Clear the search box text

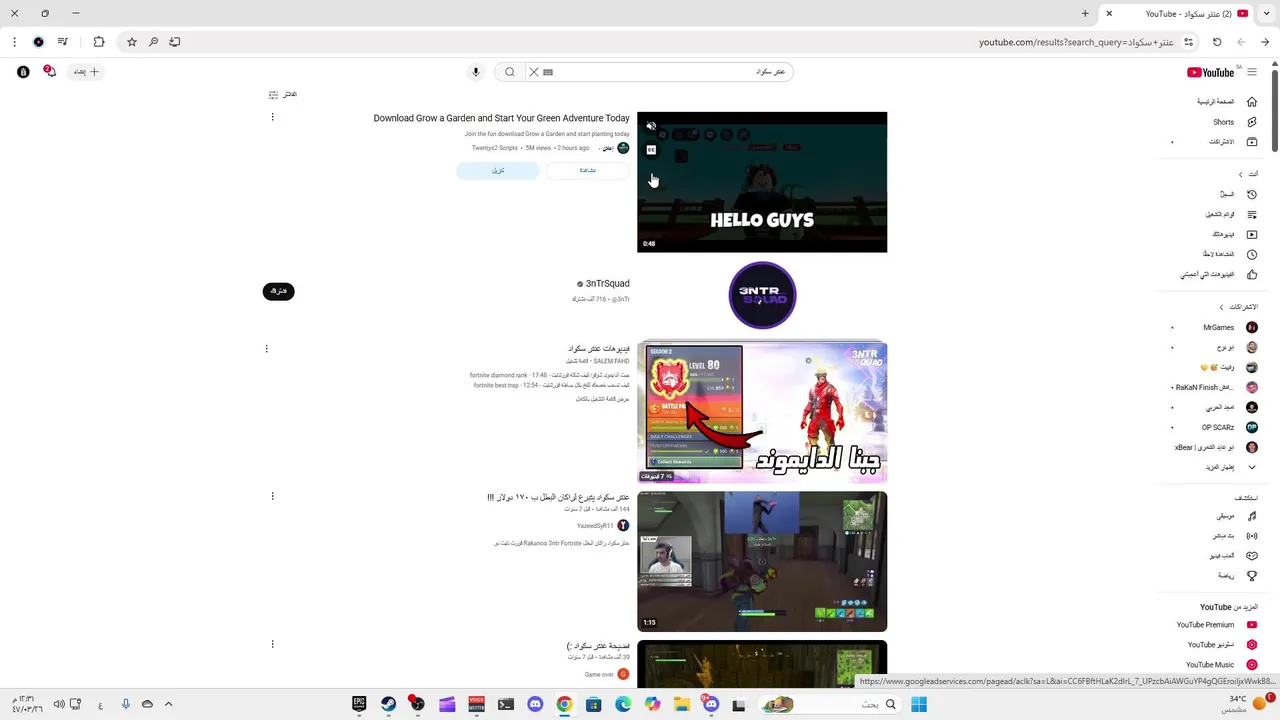click(x=534, y=72)
